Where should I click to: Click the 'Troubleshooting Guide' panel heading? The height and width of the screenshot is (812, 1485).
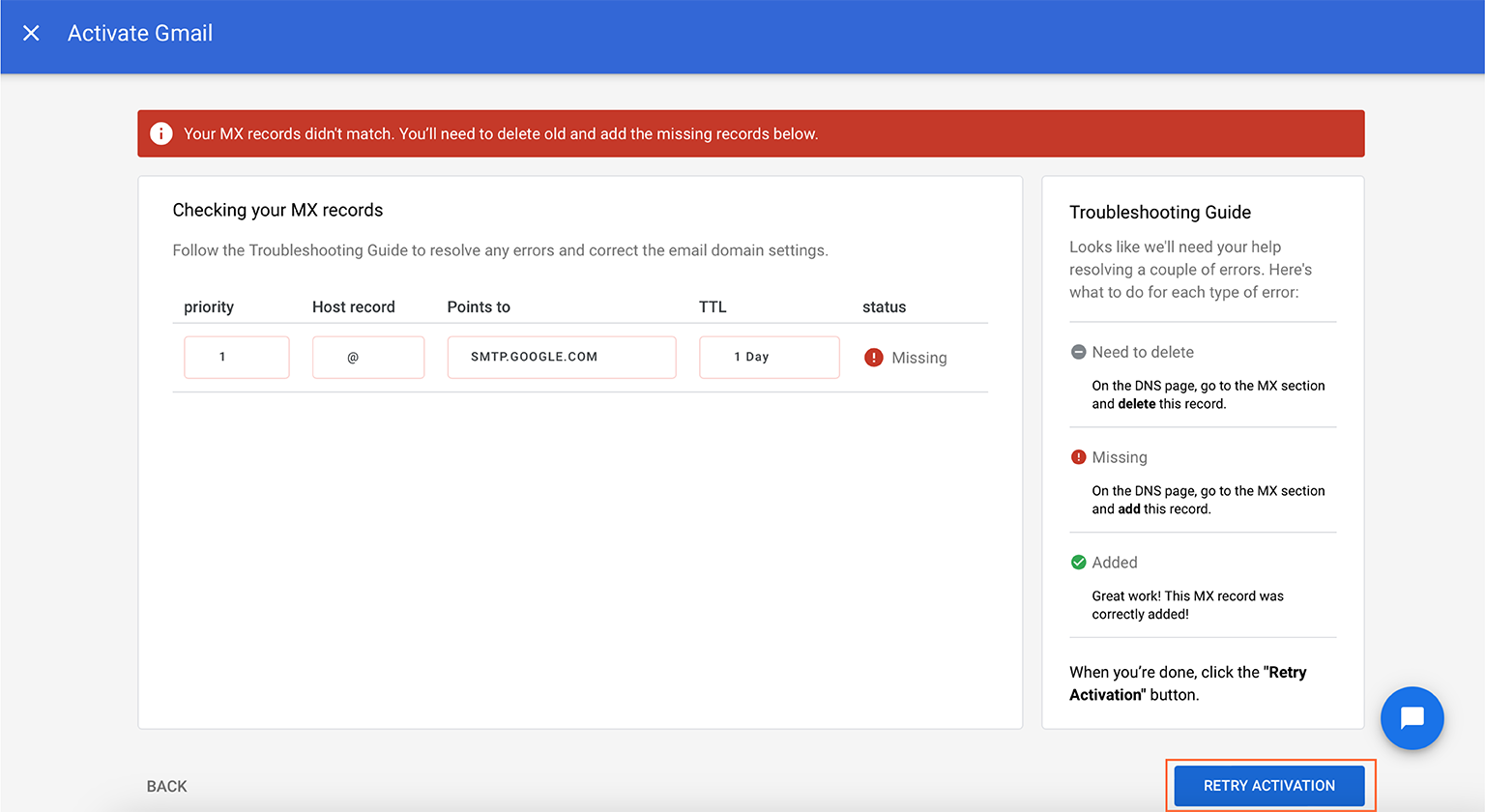click(x=1160, y=212)
